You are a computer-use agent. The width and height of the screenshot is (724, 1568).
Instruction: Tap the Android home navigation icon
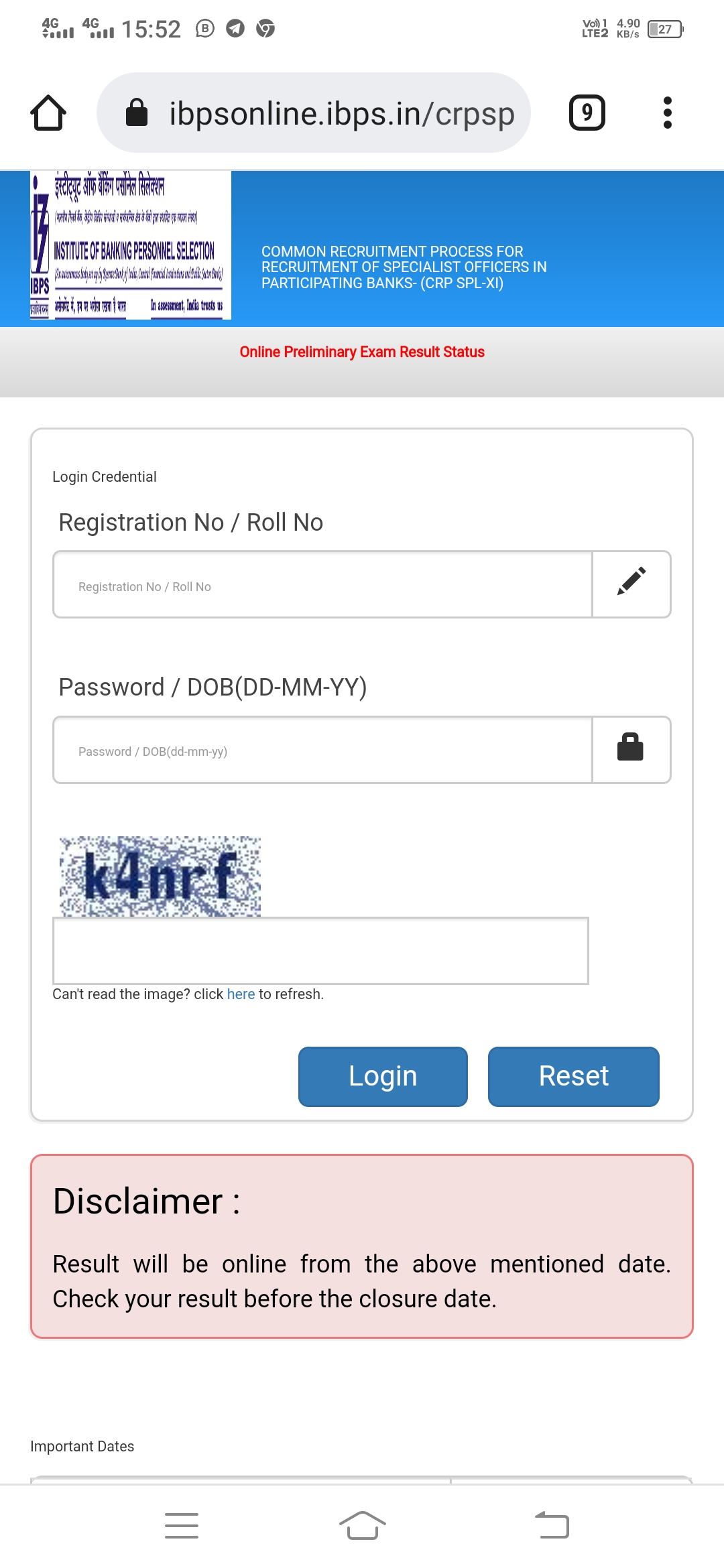(x=362, y=1526)
